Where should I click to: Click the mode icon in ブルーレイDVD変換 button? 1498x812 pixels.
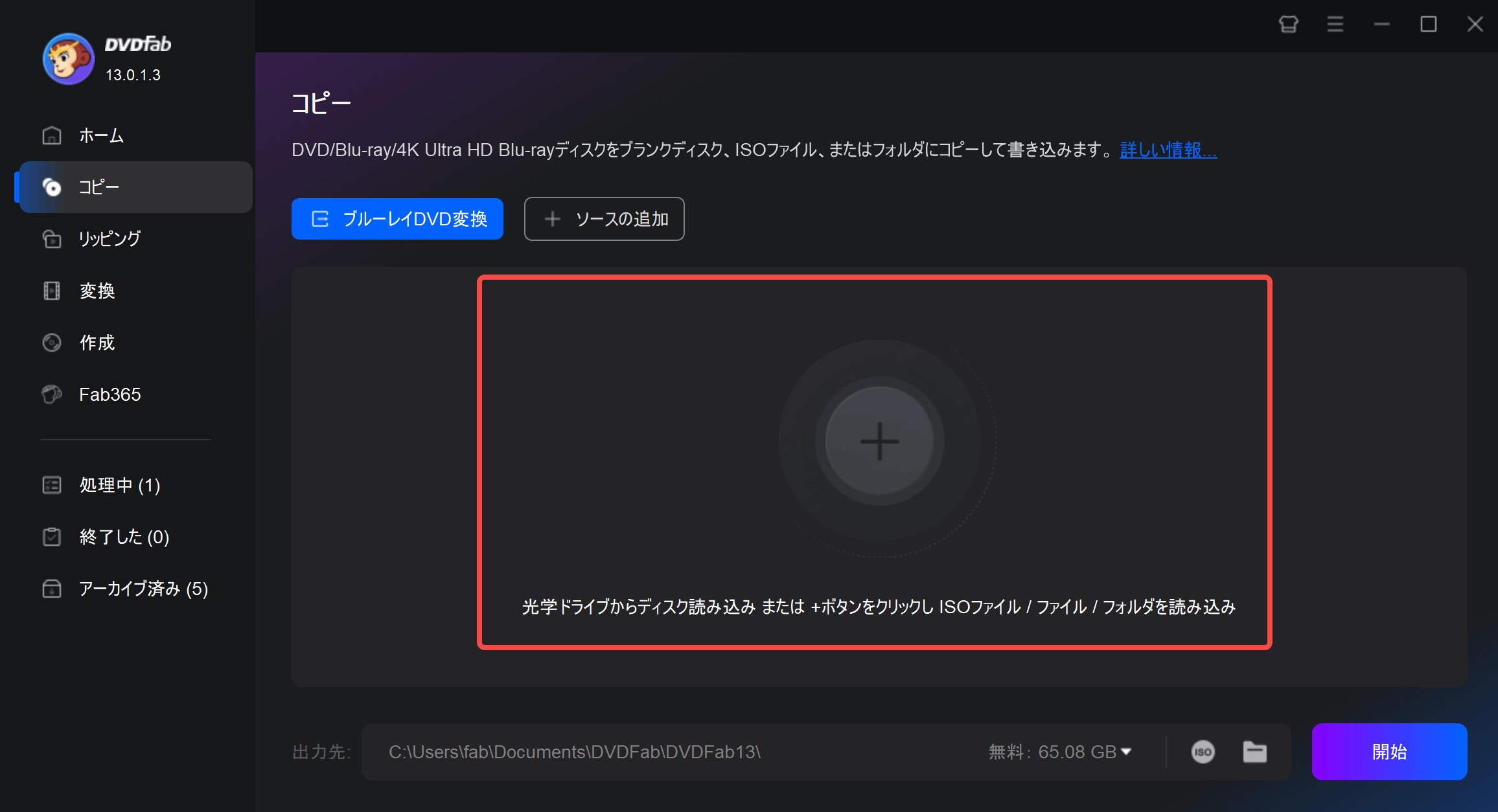320,219
